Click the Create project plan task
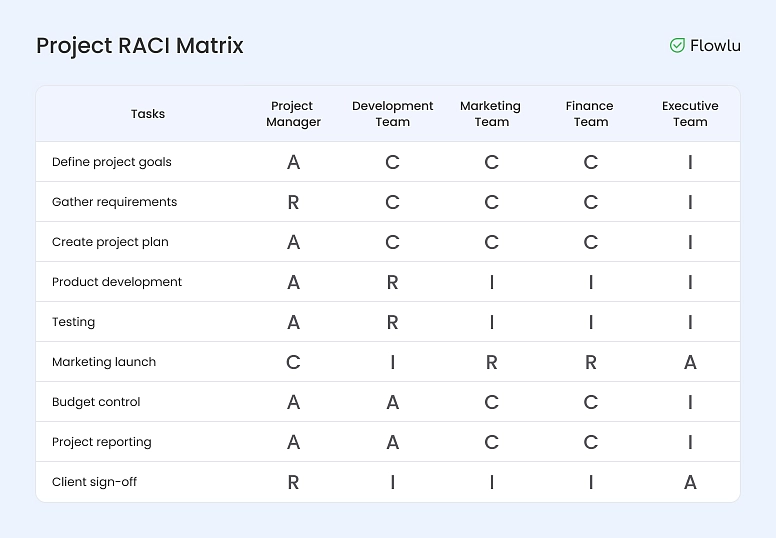The width and height of the screenshot is (776, 538). point(110,242)
